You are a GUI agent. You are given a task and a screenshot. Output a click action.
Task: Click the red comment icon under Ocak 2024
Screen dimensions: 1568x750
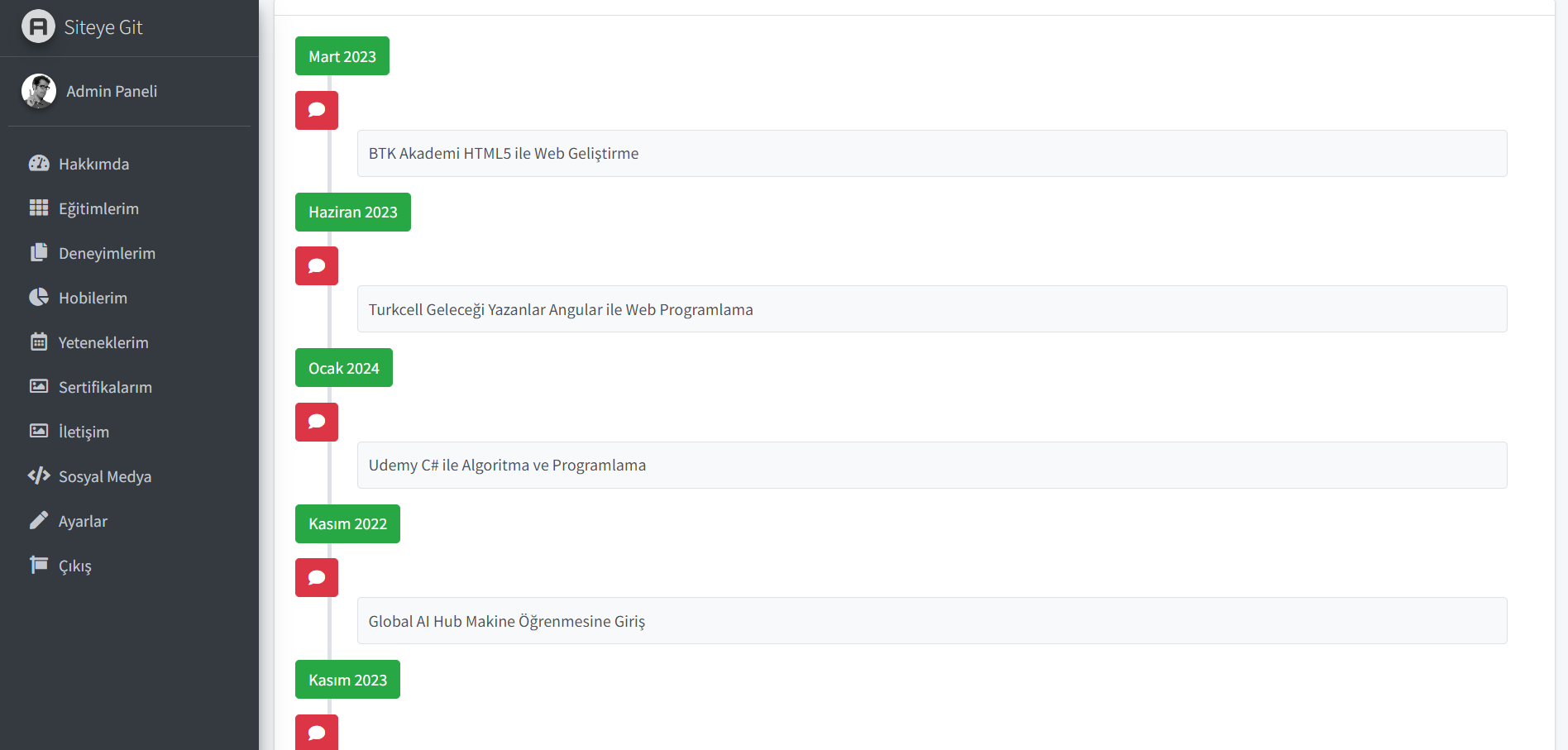click(x=317, y=422)
